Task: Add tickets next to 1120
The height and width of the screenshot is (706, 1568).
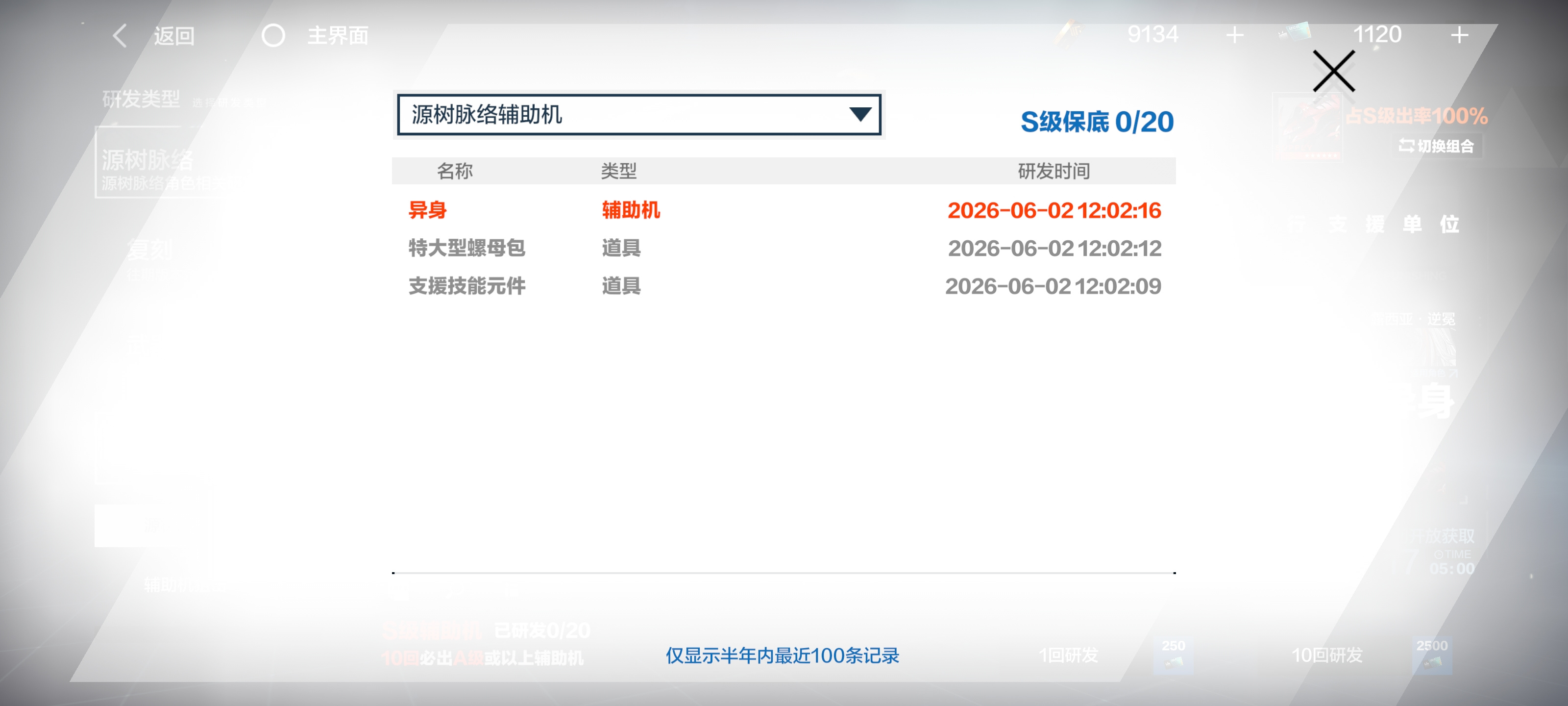Action: [x=1459, y=35]
